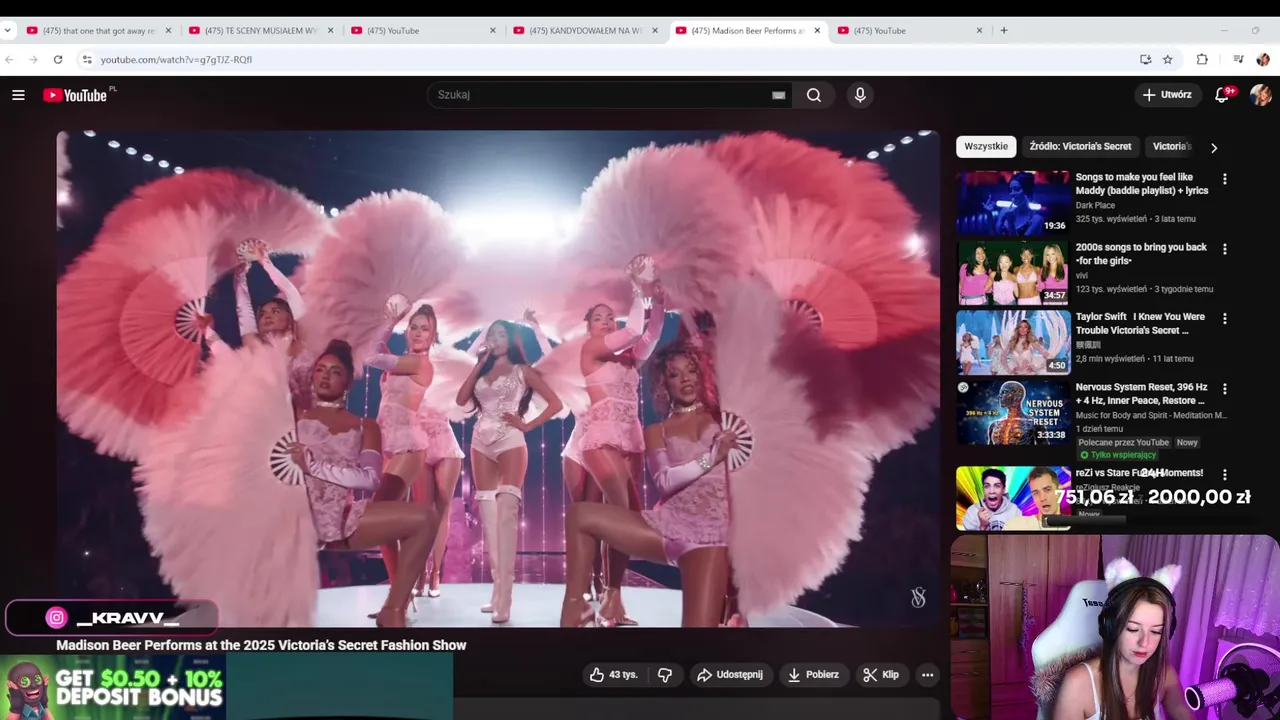The width and height of the screenshot is (1280, 720).
Task: Switch to 'TE SCENY MUSIAŁEM' tab
Action: [259, 30]
